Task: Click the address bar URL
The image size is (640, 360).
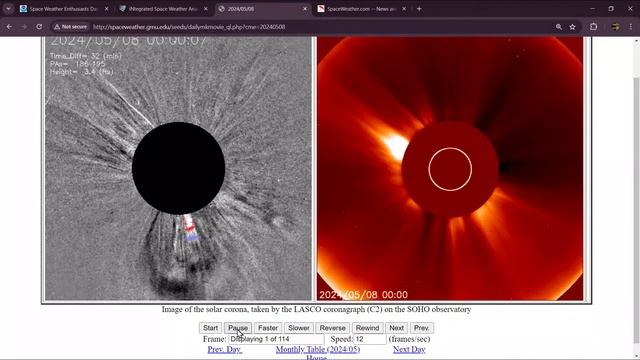Action: [x=189, y=27]
